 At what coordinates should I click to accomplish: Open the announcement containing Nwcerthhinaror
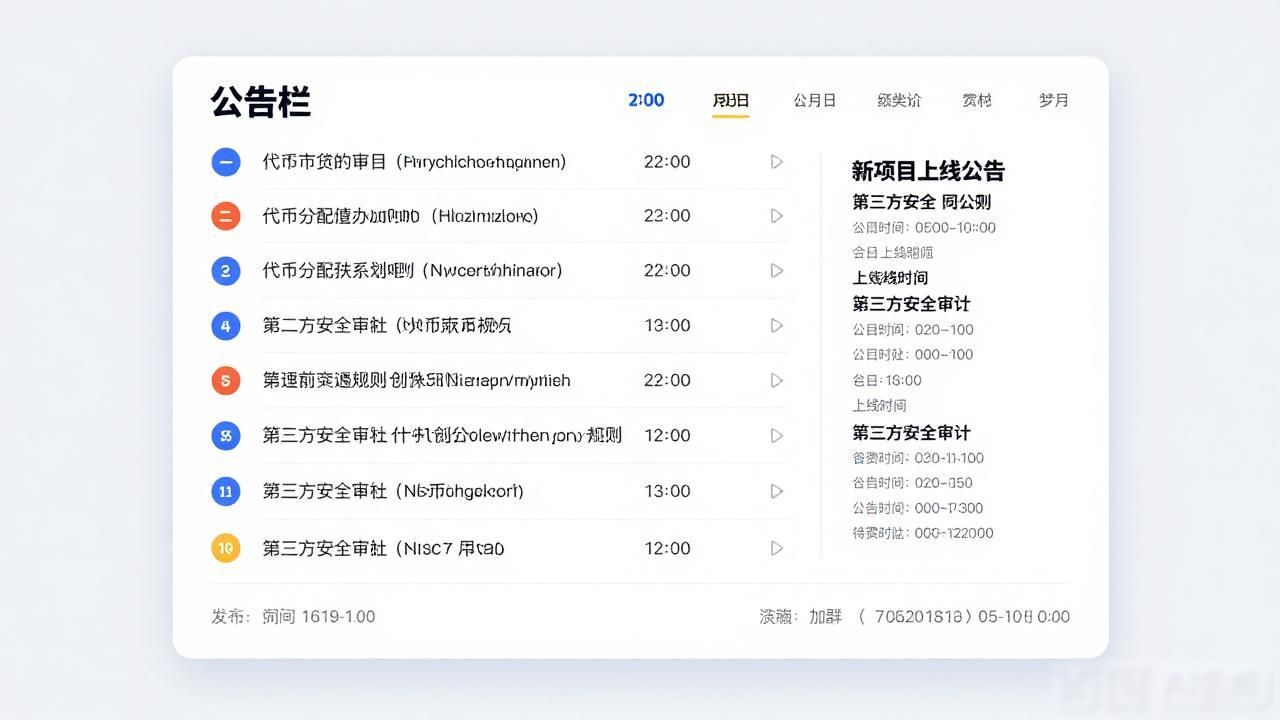coord(412,271)
